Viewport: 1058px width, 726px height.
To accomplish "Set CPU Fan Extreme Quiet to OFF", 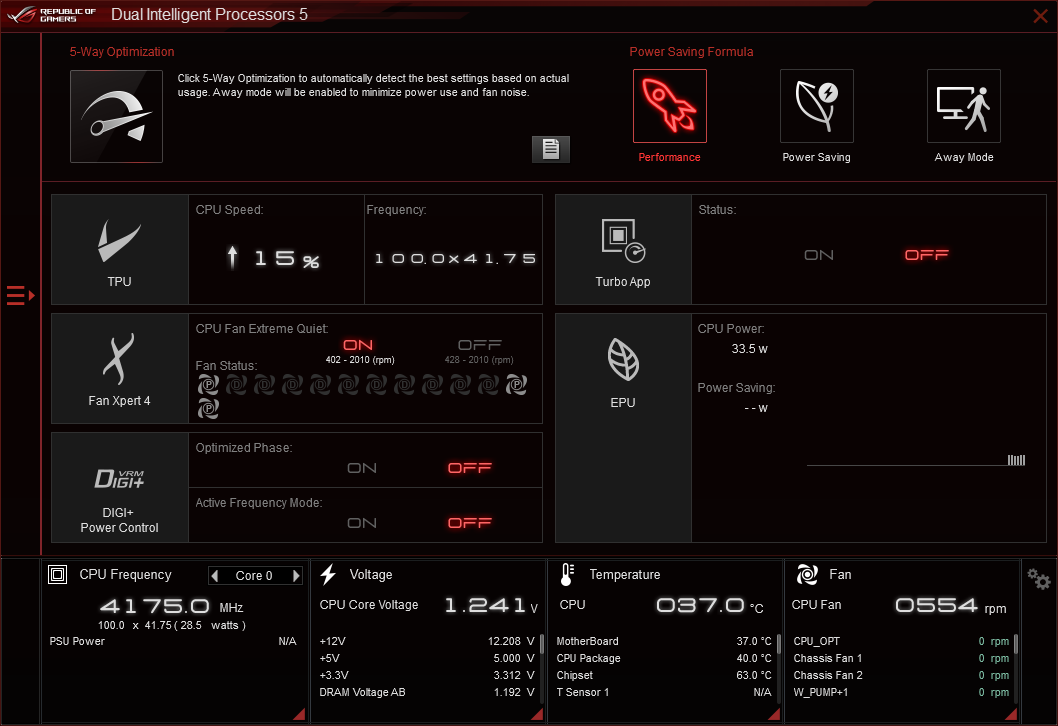I will (479, 345).
